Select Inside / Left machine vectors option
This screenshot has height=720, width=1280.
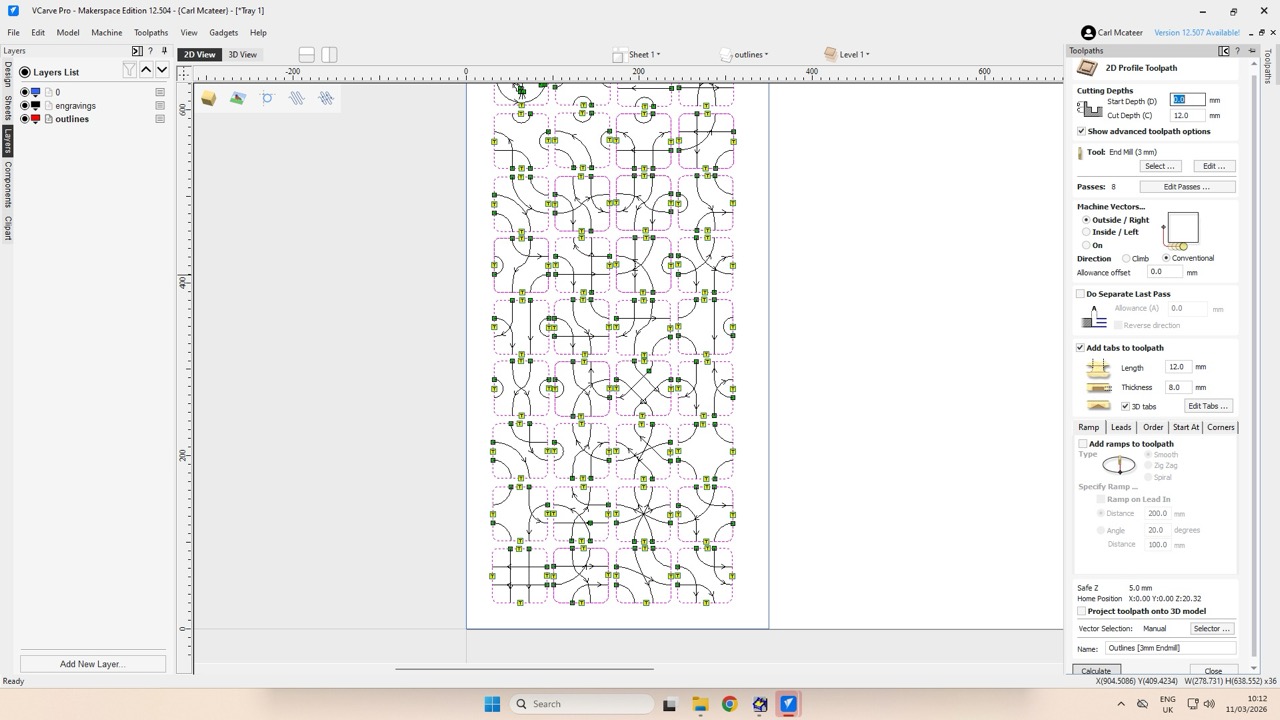1086,232
